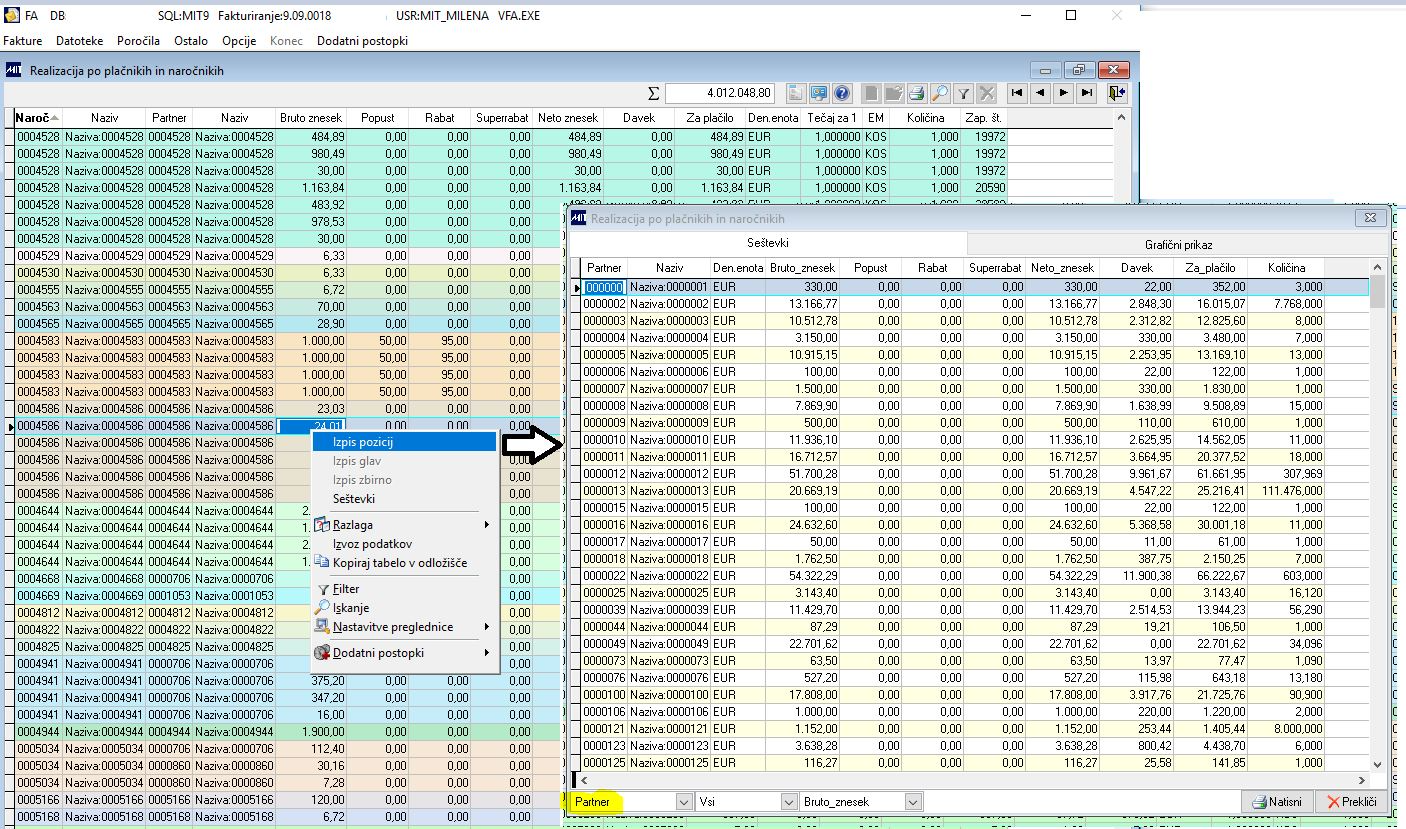1406x829 pixels.
Task: Click the Seštevki horizontal scrollbar
Action: click(x=970, y=780)
